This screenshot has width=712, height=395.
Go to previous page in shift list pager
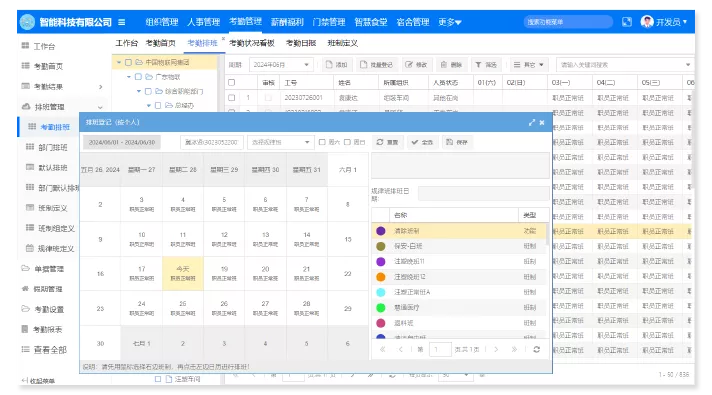tap(400, 349)
